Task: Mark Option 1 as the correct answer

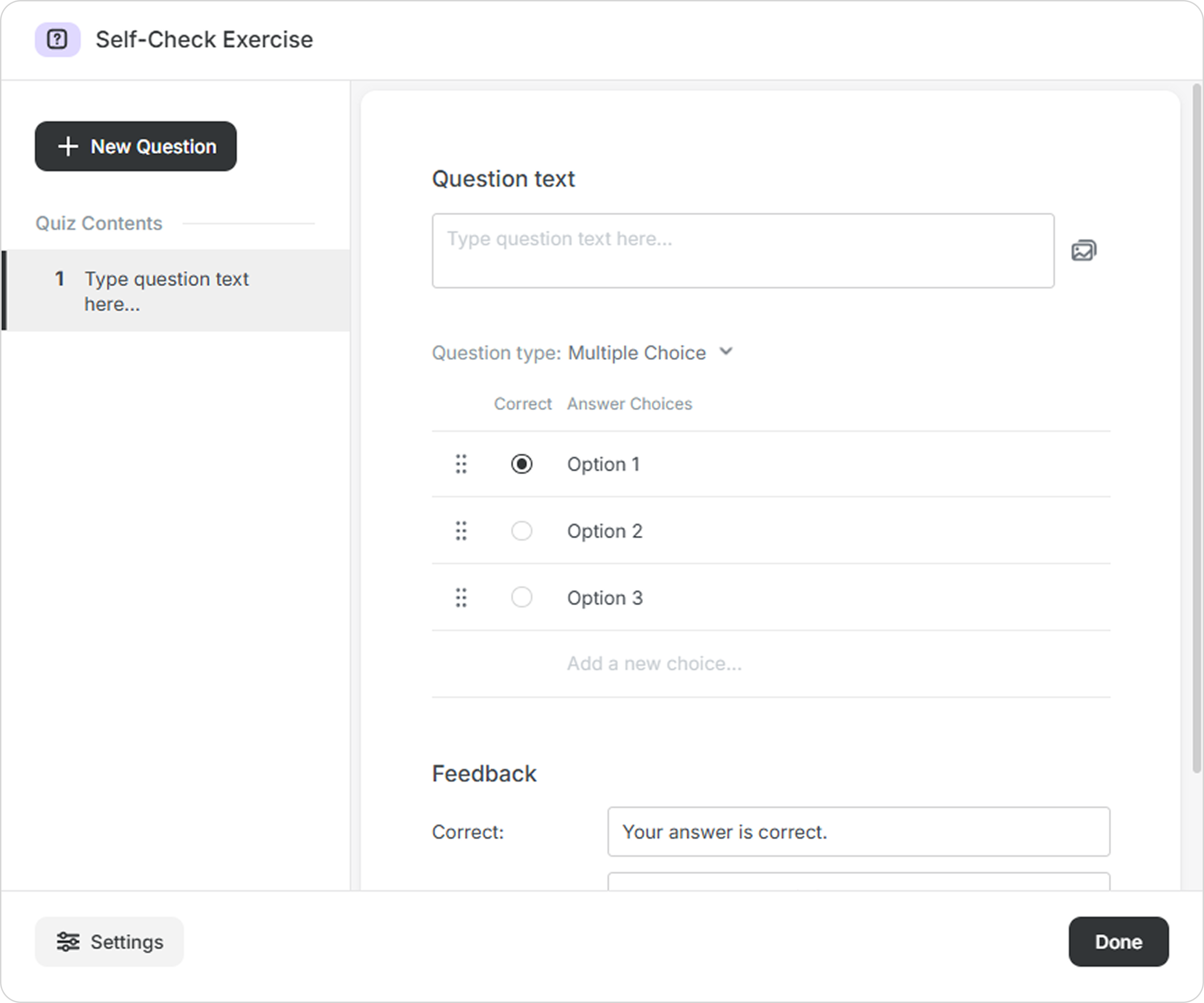Action: [x=522, y=464]
